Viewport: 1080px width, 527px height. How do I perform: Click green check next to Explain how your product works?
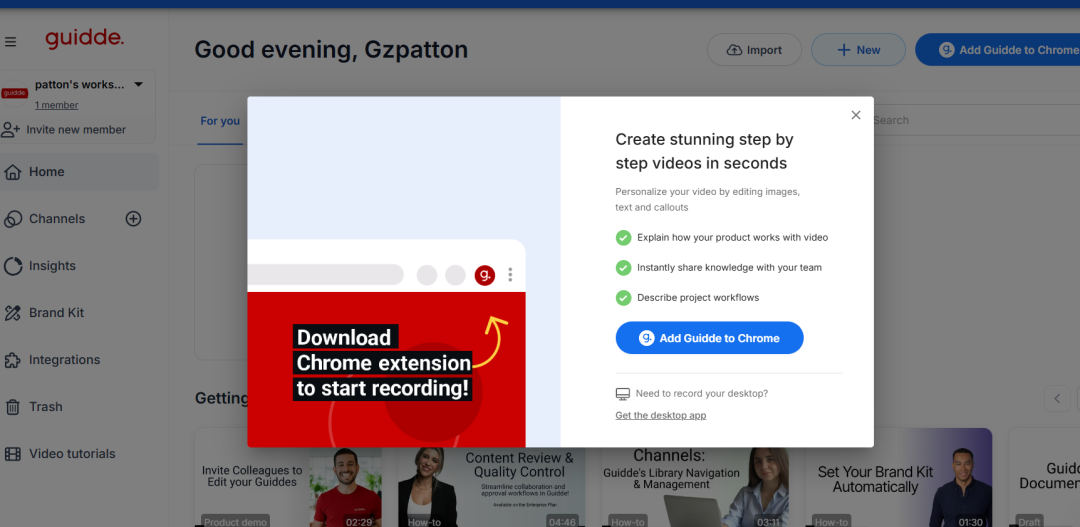pyautogui.click(x=623, y=237)
